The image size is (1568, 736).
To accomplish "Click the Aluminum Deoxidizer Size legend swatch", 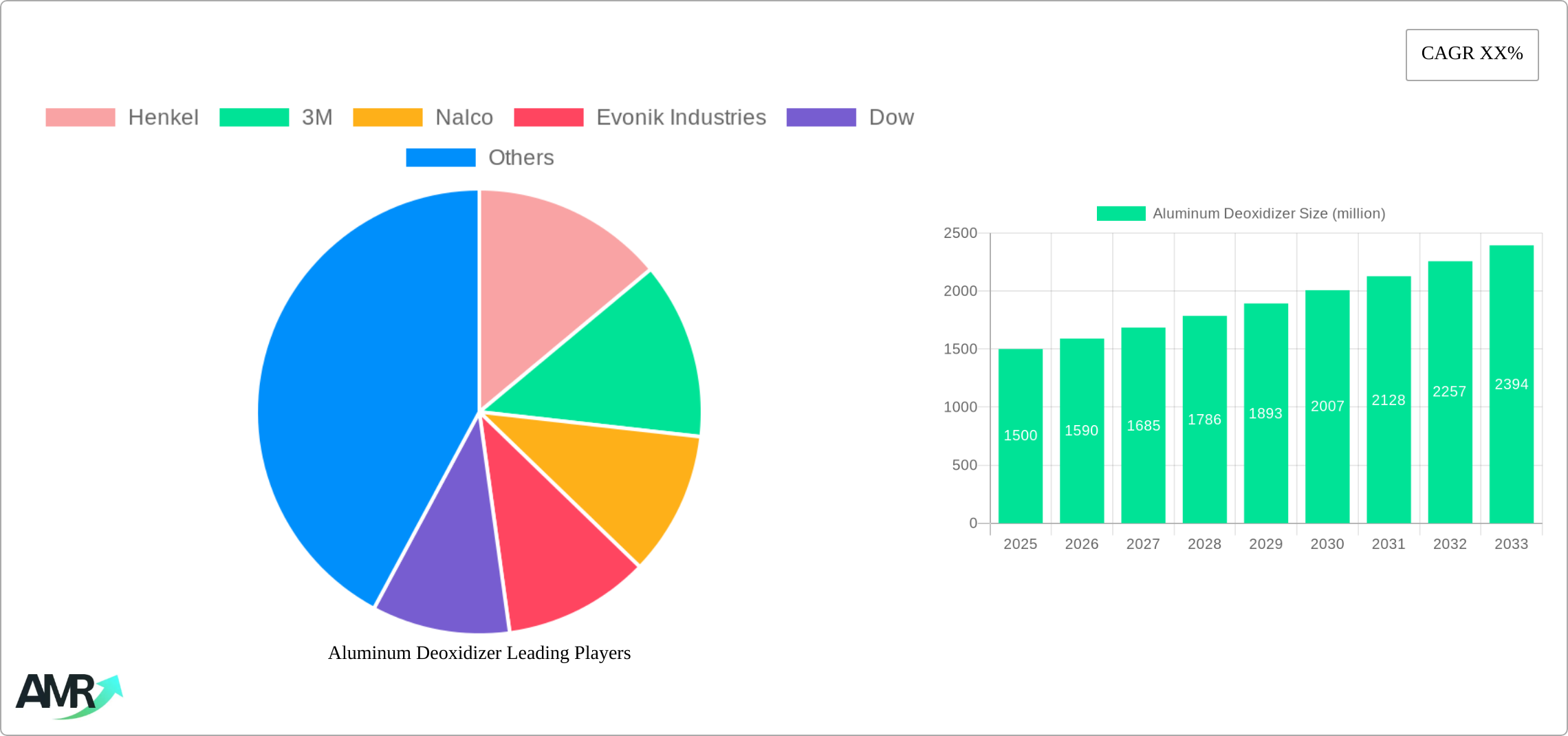I will tap(1121, 214).
